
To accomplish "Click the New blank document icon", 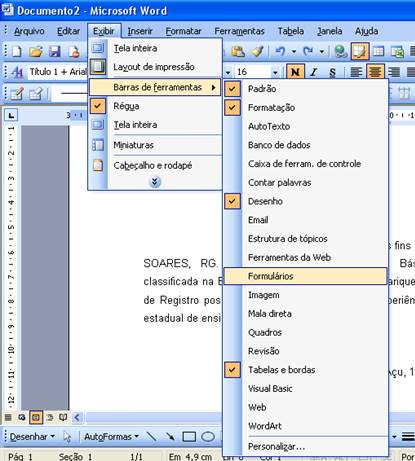I will click(17, 52).
